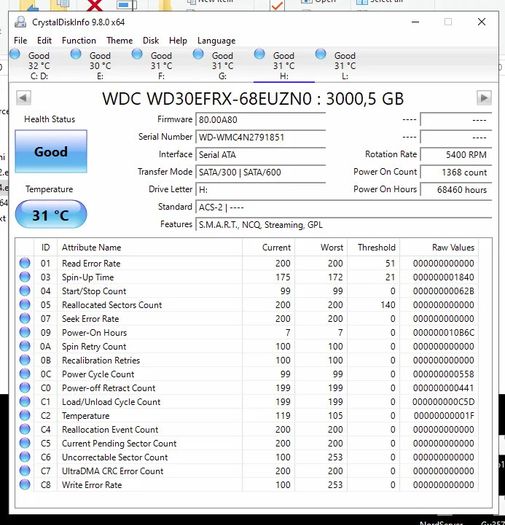Click the Drive Letter field H:

(x=261, y=190)
